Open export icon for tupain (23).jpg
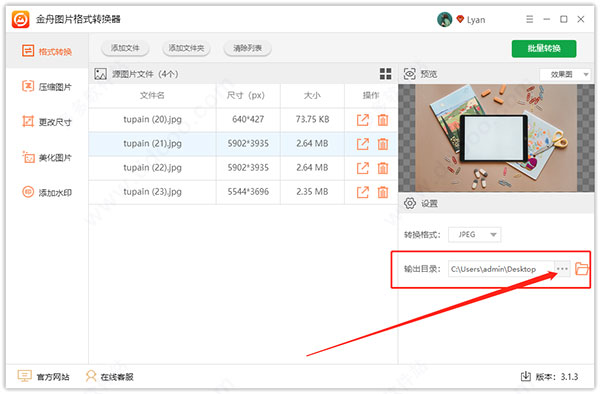600x394 pixels. [362, 192]
